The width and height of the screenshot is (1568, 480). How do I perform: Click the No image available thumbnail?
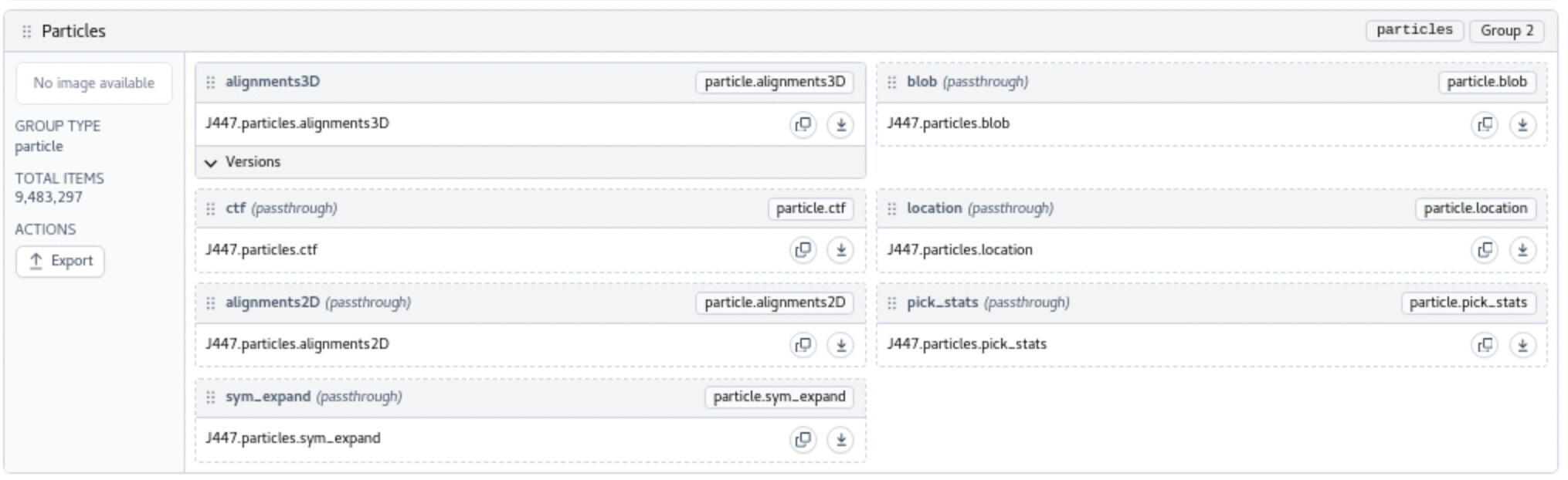click(x=93, y=83)
